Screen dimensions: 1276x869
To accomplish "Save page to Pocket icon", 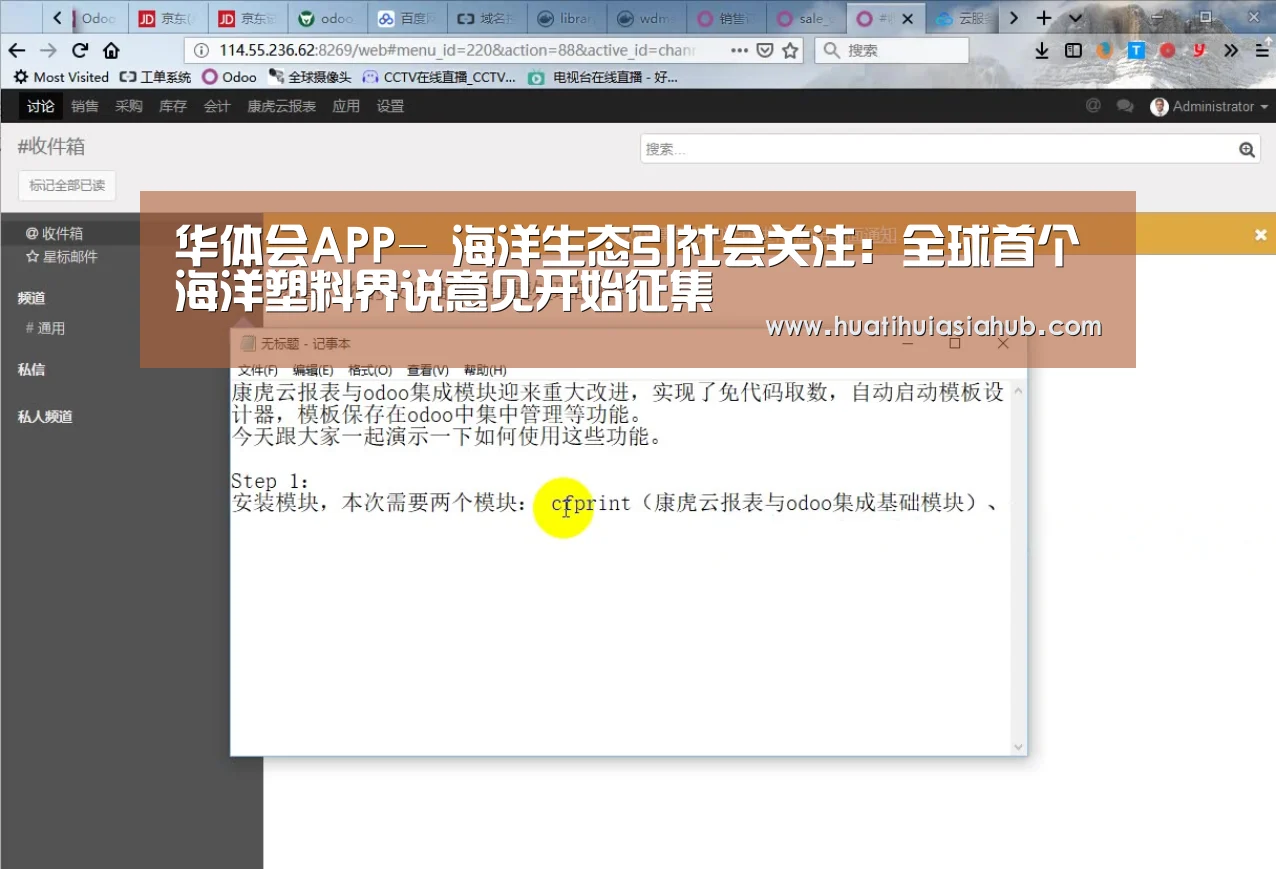I will pos(765,50).
